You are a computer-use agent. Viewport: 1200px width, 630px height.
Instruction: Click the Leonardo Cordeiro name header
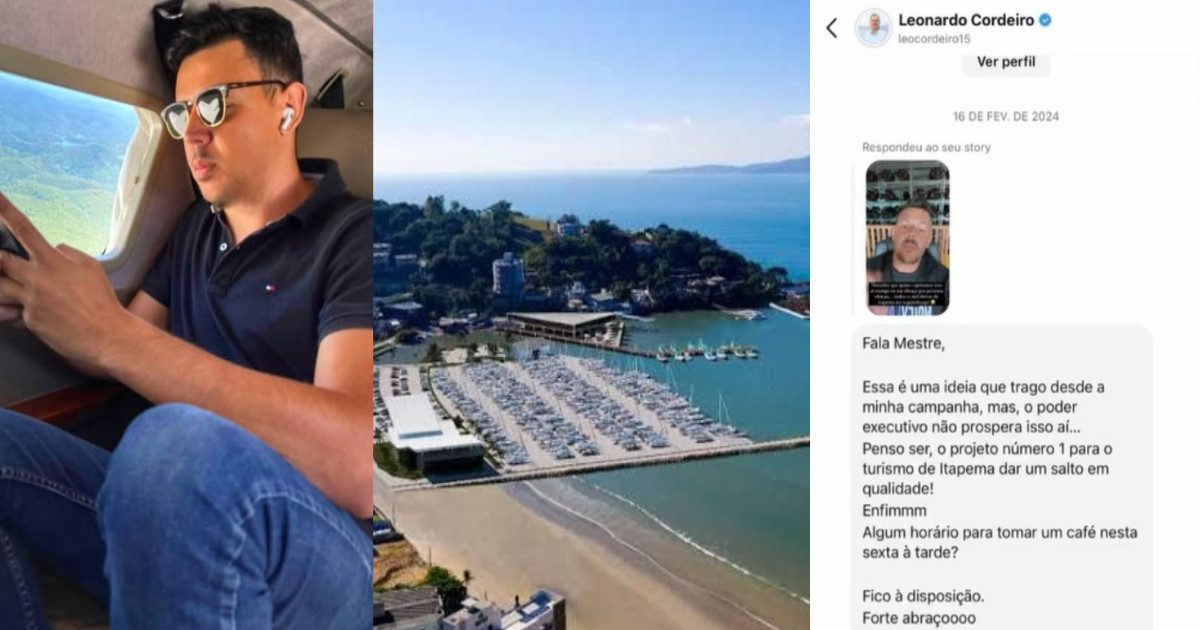[x=966, y=19]
